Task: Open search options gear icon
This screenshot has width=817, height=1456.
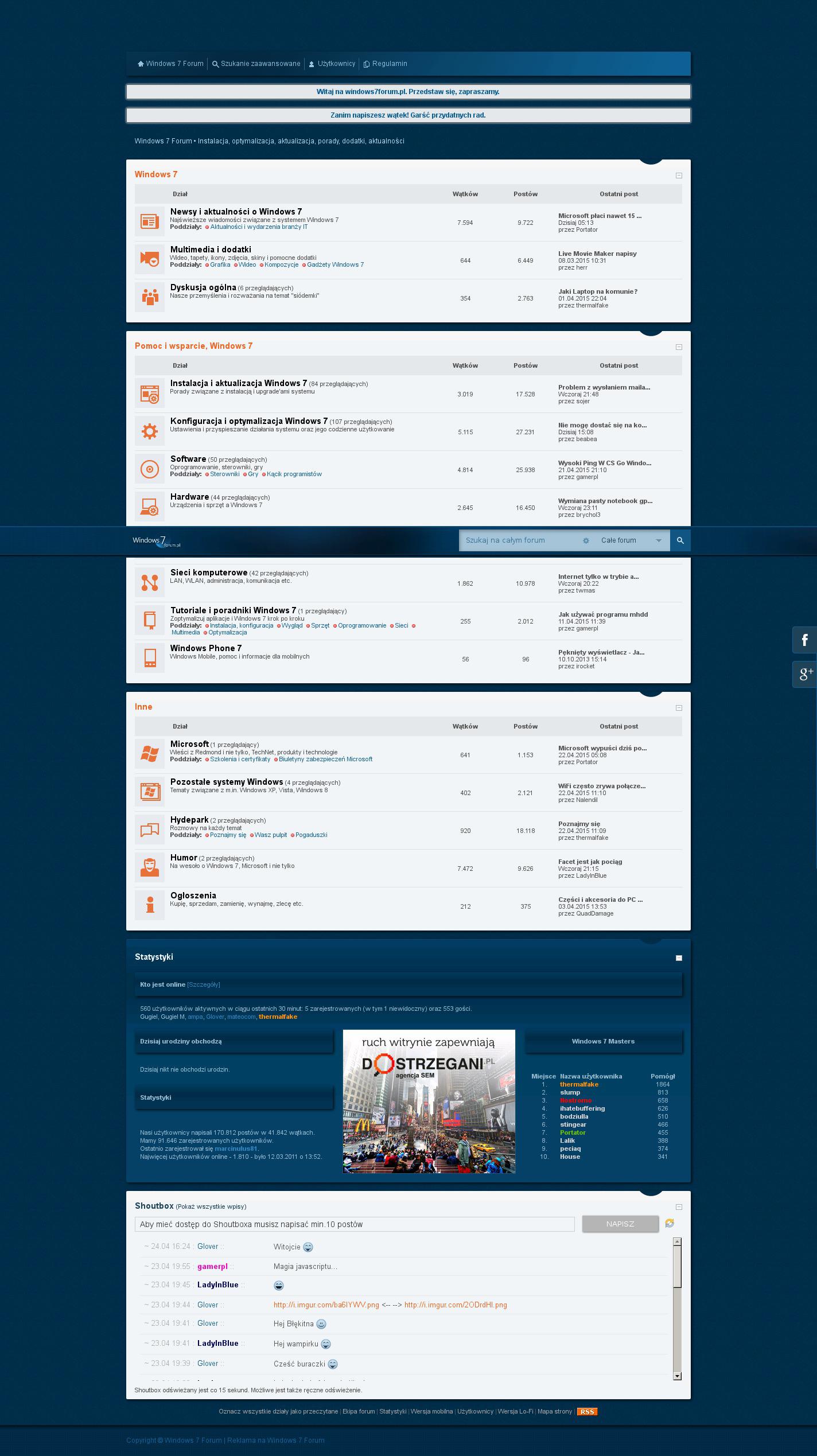Action: click(586, 540)
